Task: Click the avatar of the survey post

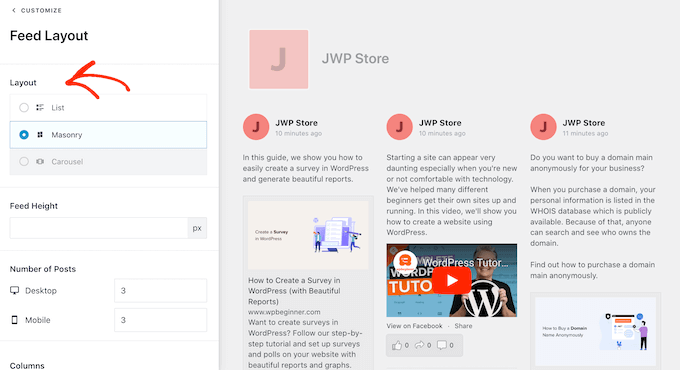Action: [x=256, y=127]
